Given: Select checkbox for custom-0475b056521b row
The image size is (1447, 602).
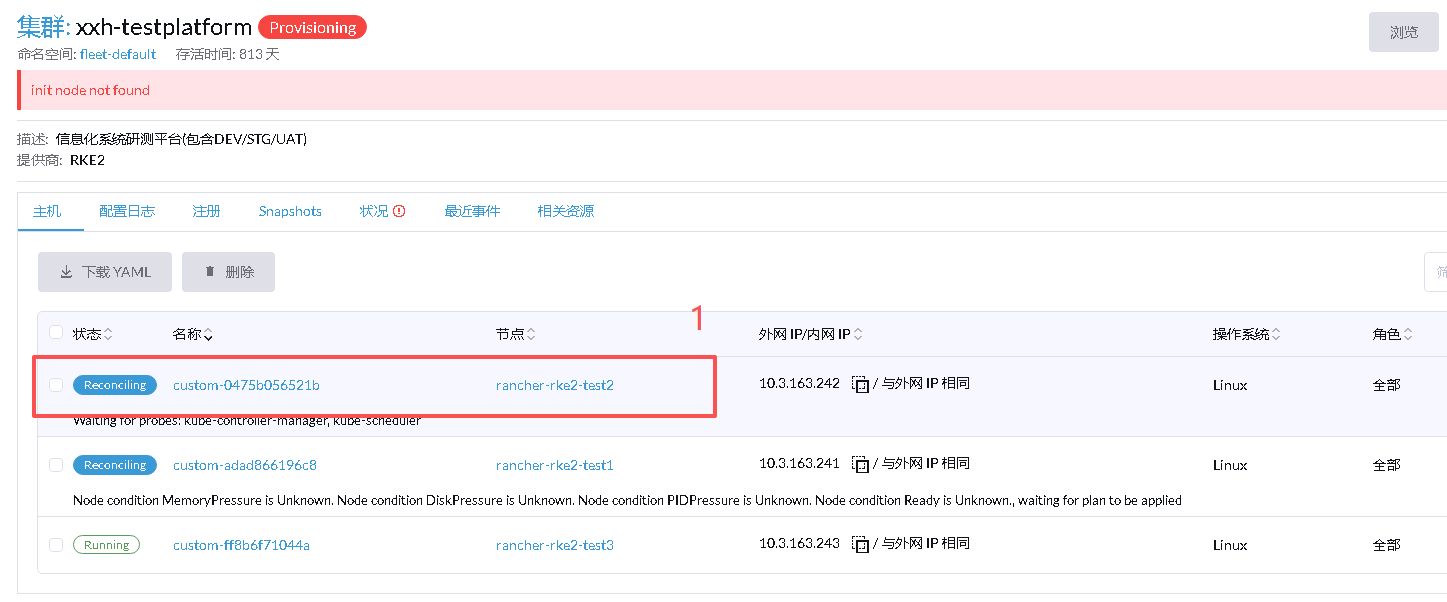Looking at the screenshot, I should tap(56, 385).
